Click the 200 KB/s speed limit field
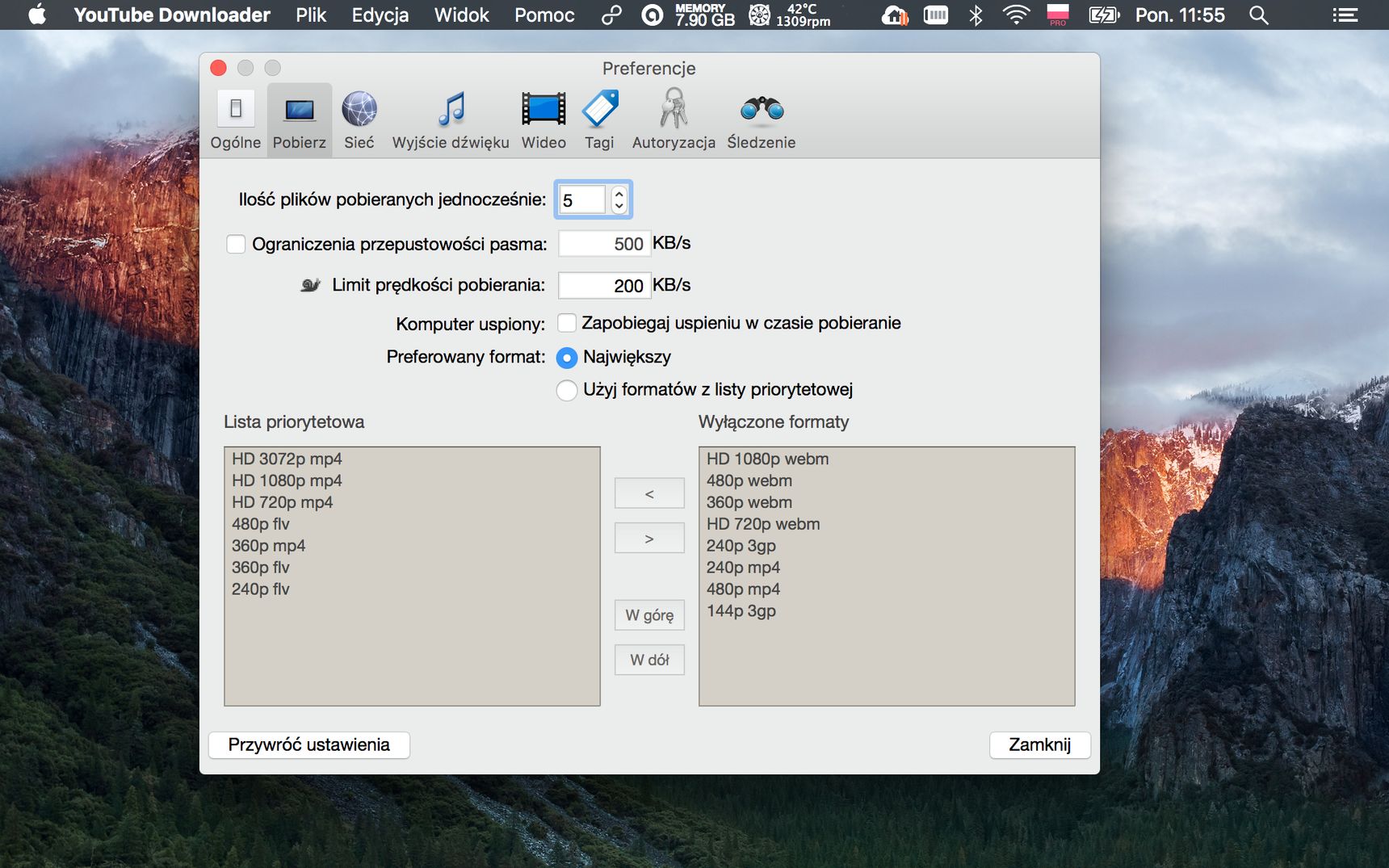 pos(604,286)
